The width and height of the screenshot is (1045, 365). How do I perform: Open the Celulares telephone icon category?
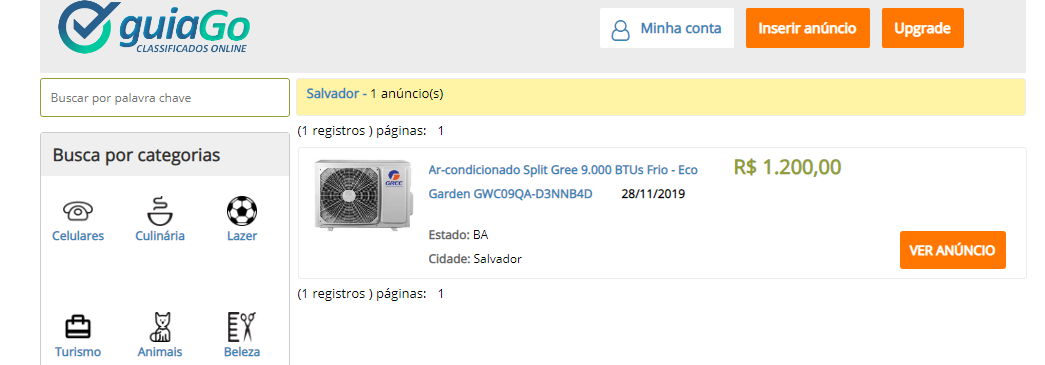pyautogui.click(x=78, y=211)
